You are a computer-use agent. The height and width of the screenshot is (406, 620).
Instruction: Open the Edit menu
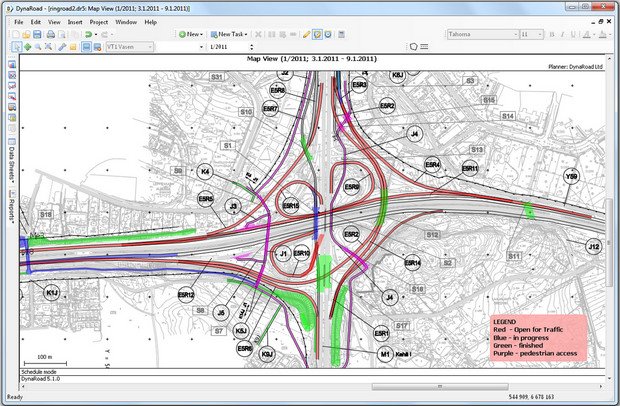coord(36,22)
